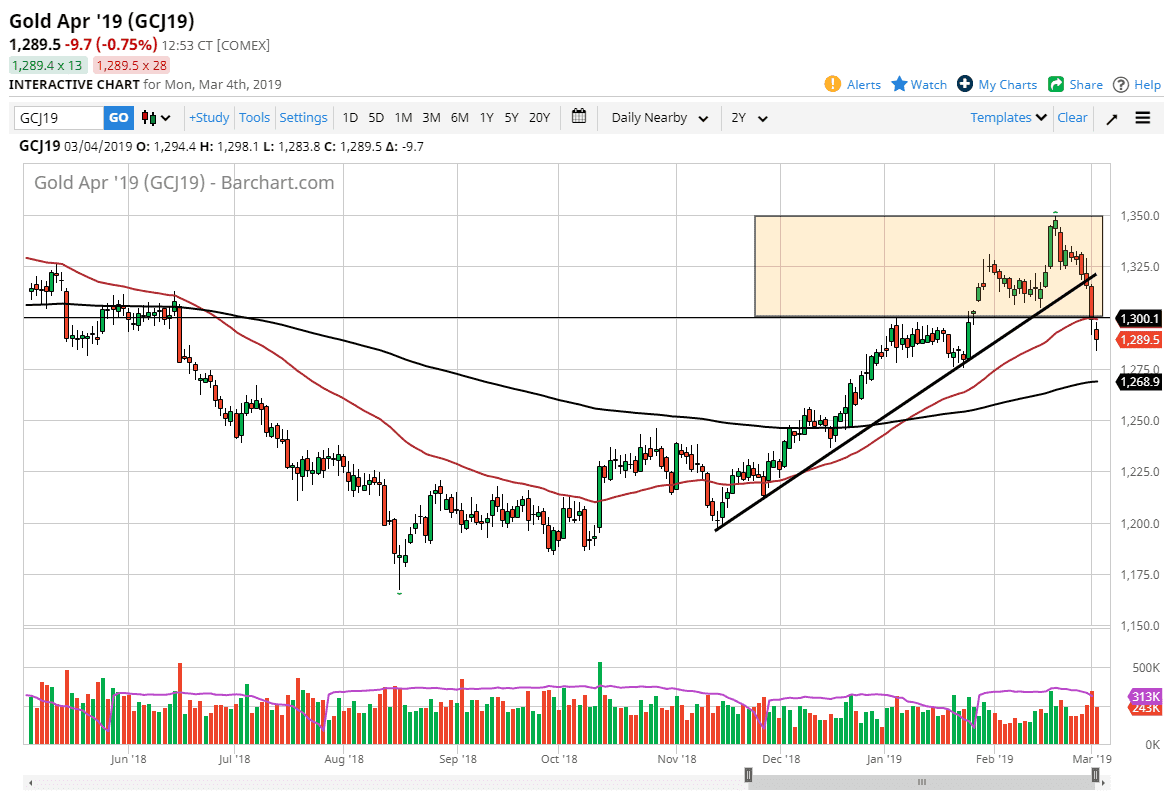Expand the Templates dropdown

(1008, 117)
